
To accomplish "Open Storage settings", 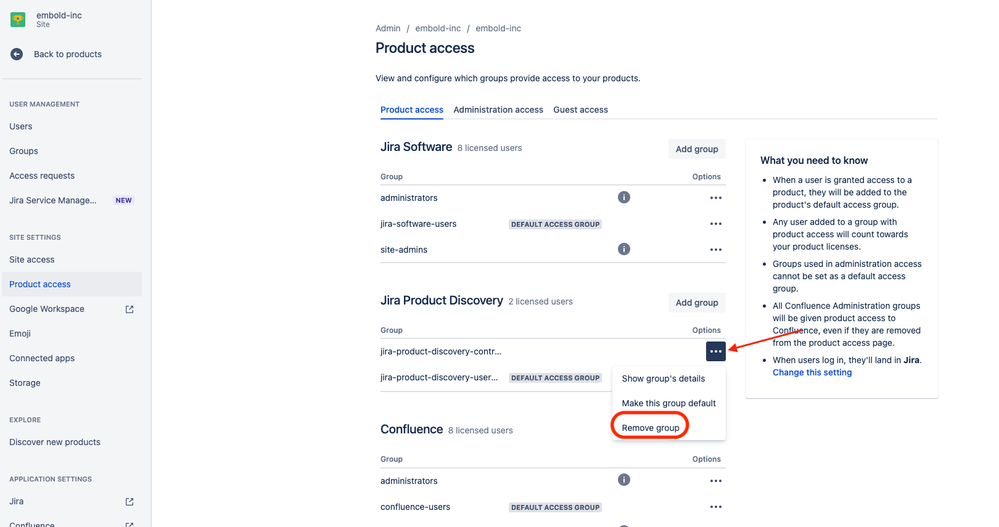I will pyautogui.click(x=25, y=383).
